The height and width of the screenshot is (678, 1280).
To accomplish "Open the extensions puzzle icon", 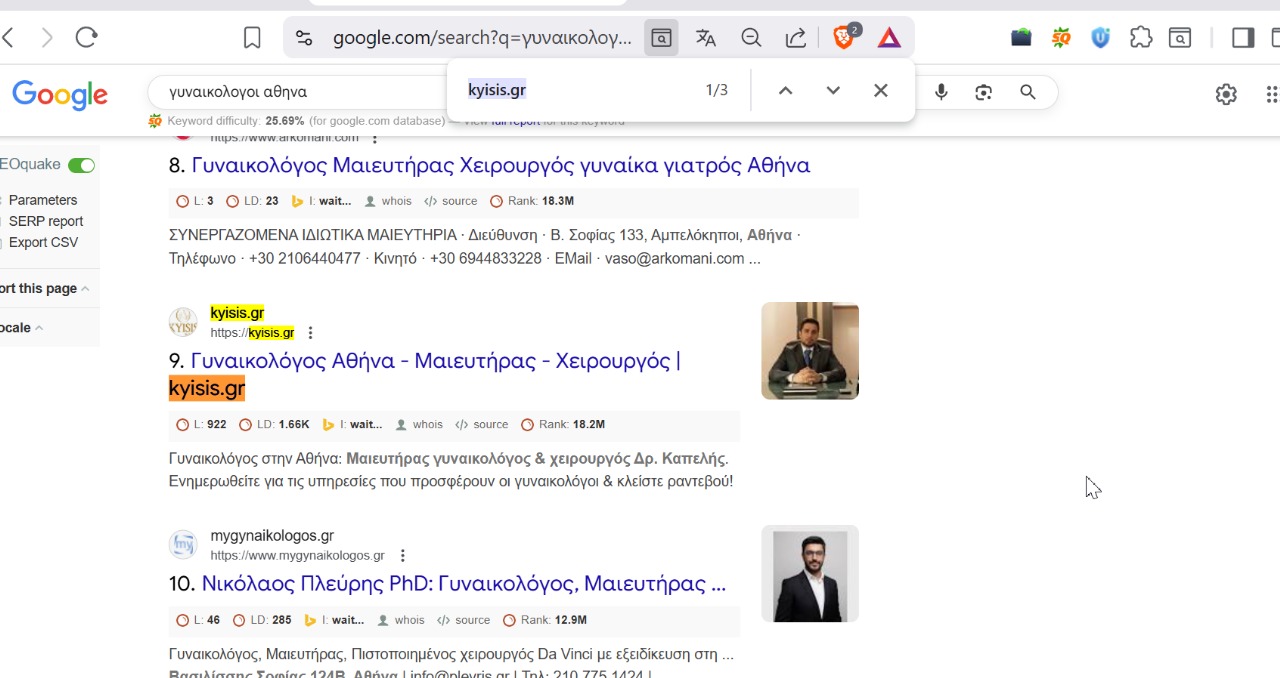I will click(1141, 38).
